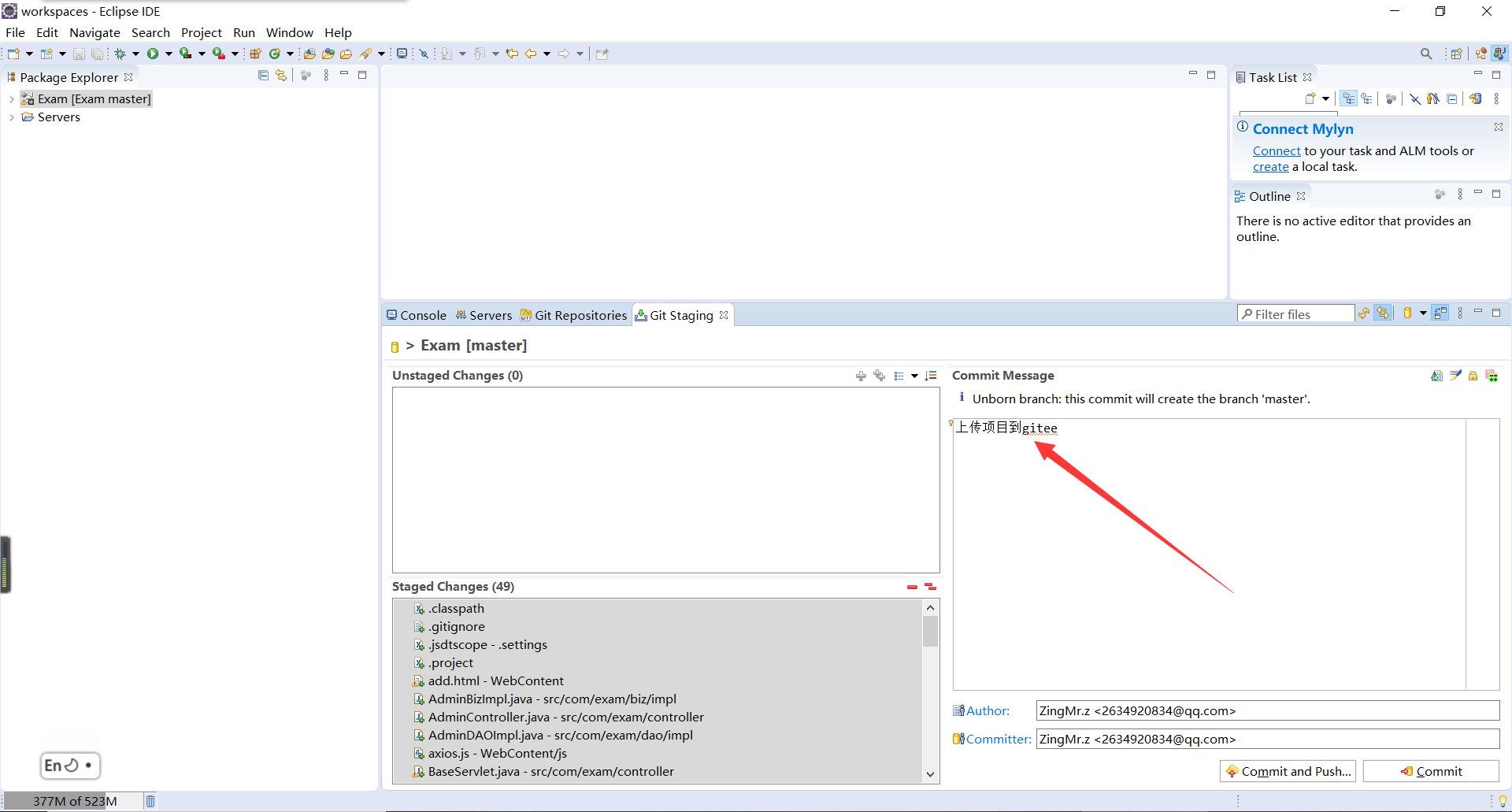The height and width of the screenshot is (812, 1512).
Task: Toggle Hide Completed Tasks filter
Action: 1414,98
